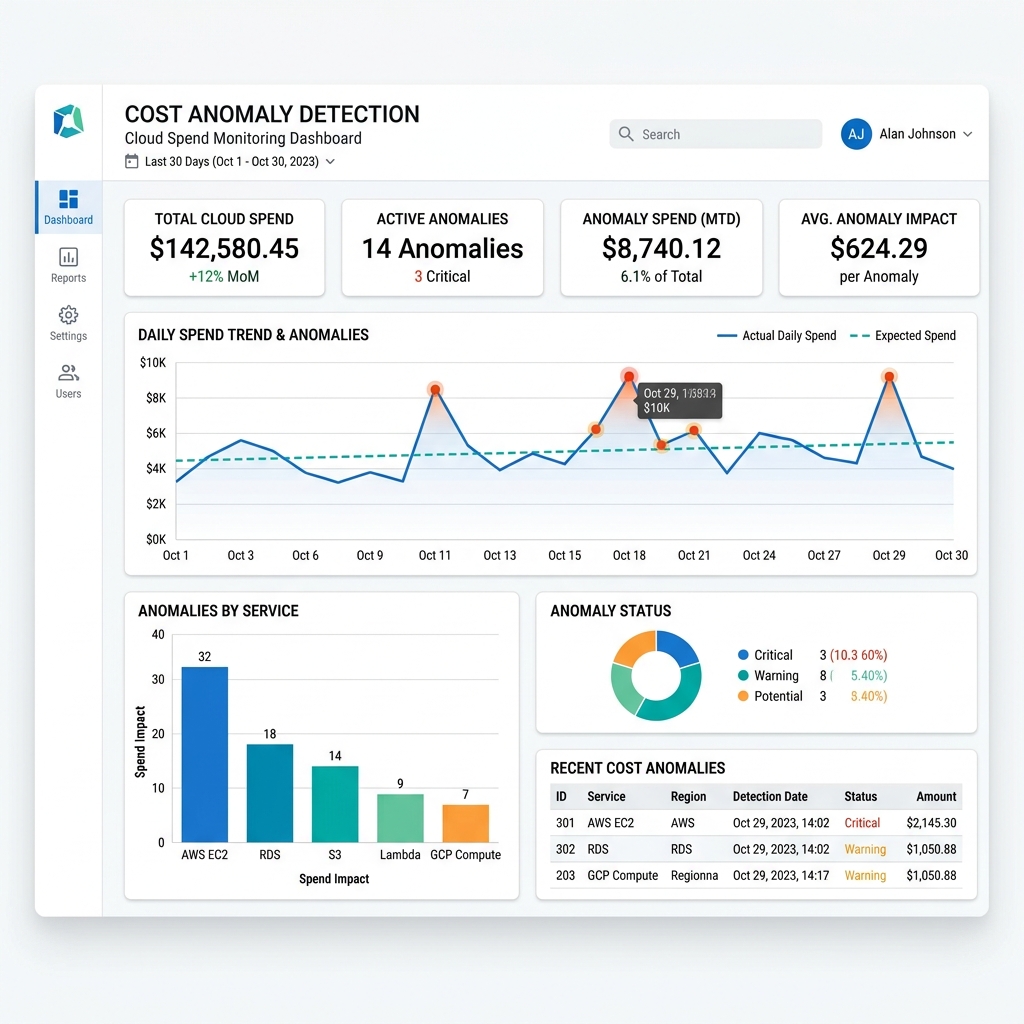This screenshot has height=1024, width=1024.
Task: Click the Critical status in row 301
Action: tap(862, 823)
